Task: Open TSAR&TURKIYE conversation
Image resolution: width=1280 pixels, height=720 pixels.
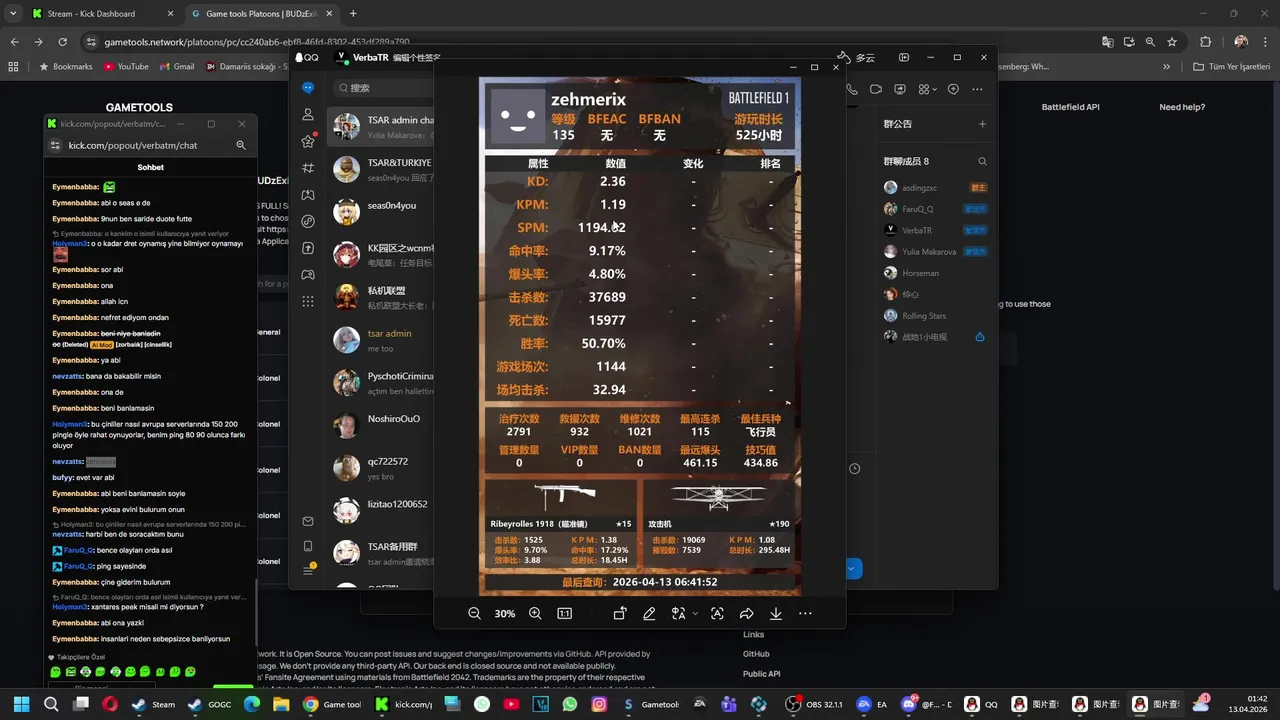Action: click(382, 169)
